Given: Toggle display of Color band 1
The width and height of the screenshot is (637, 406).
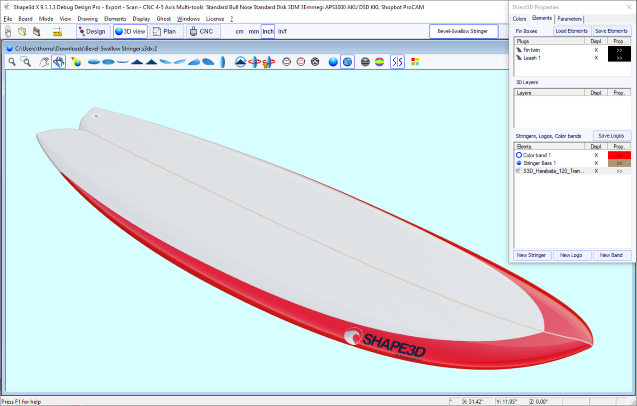Looking at the screenshot, I should coord(595,155).
